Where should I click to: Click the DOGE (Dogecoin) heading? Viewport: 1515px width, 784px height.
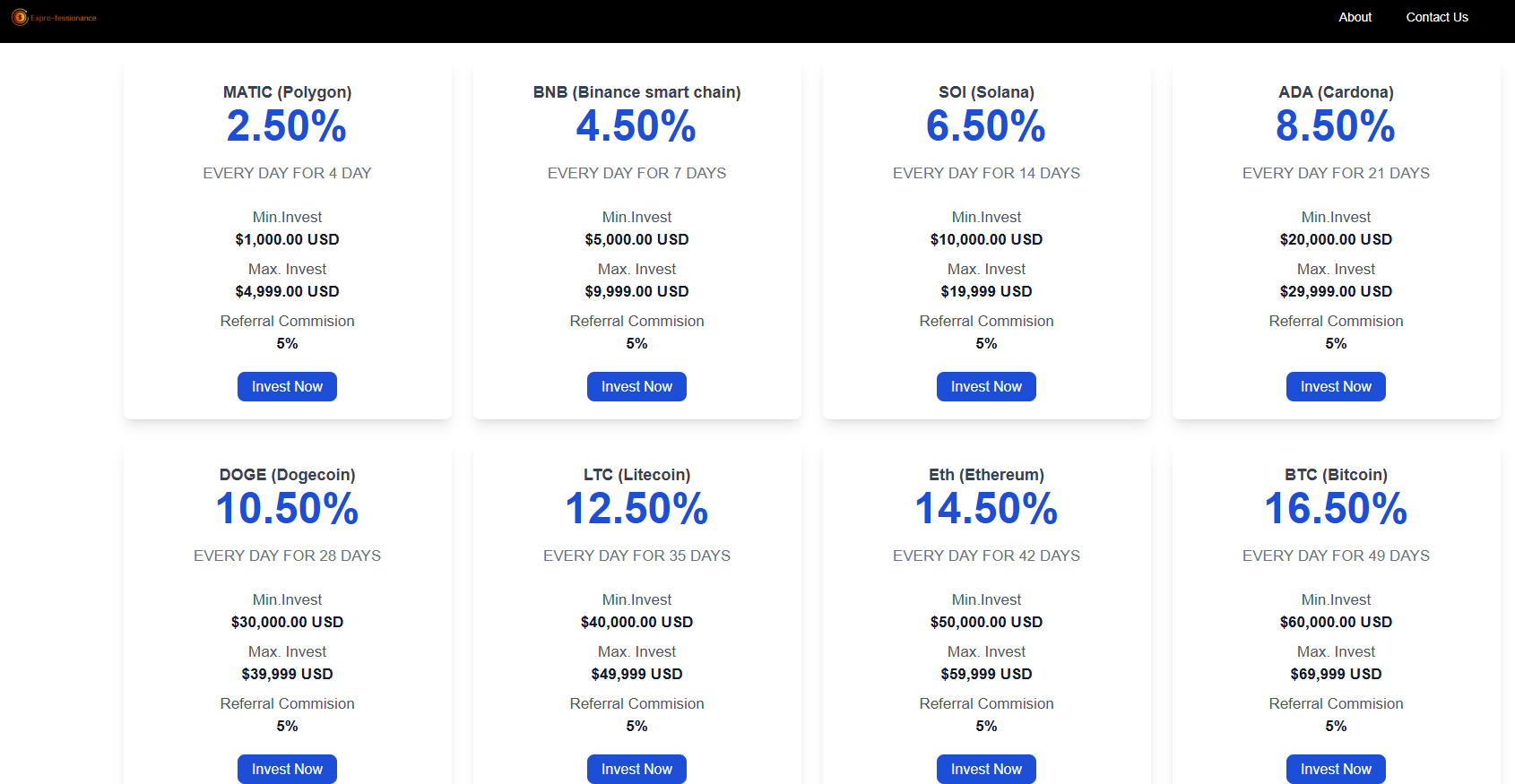287,475
